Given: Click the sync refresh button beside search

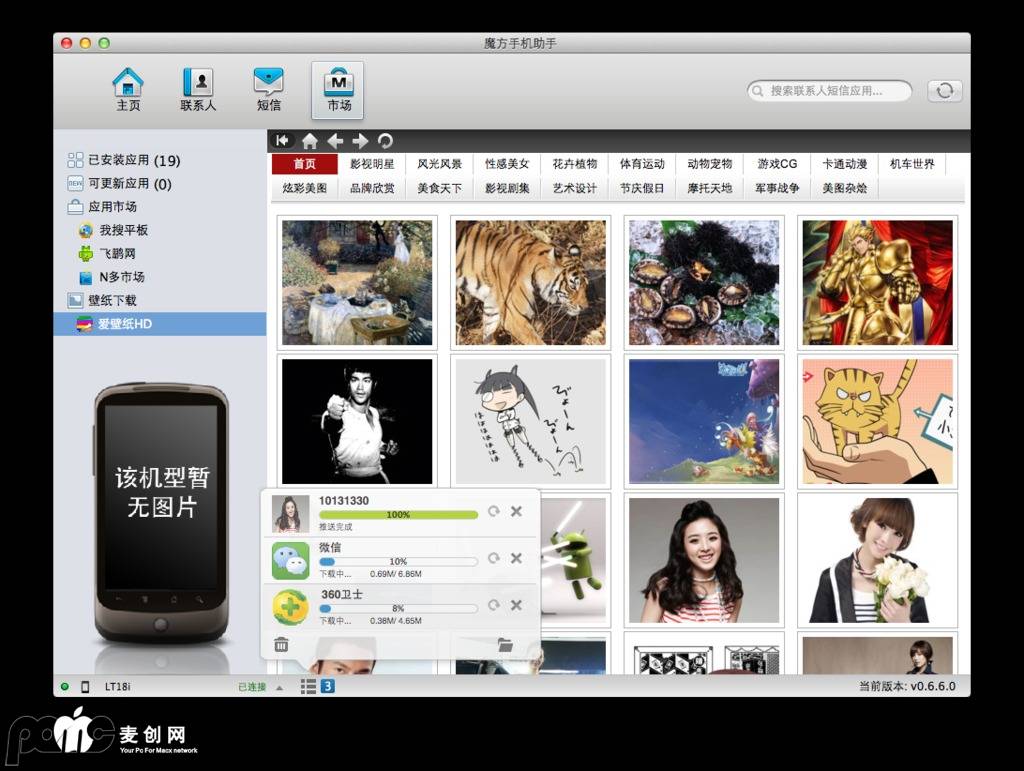Looking at the screenshot, I should 944,91.
